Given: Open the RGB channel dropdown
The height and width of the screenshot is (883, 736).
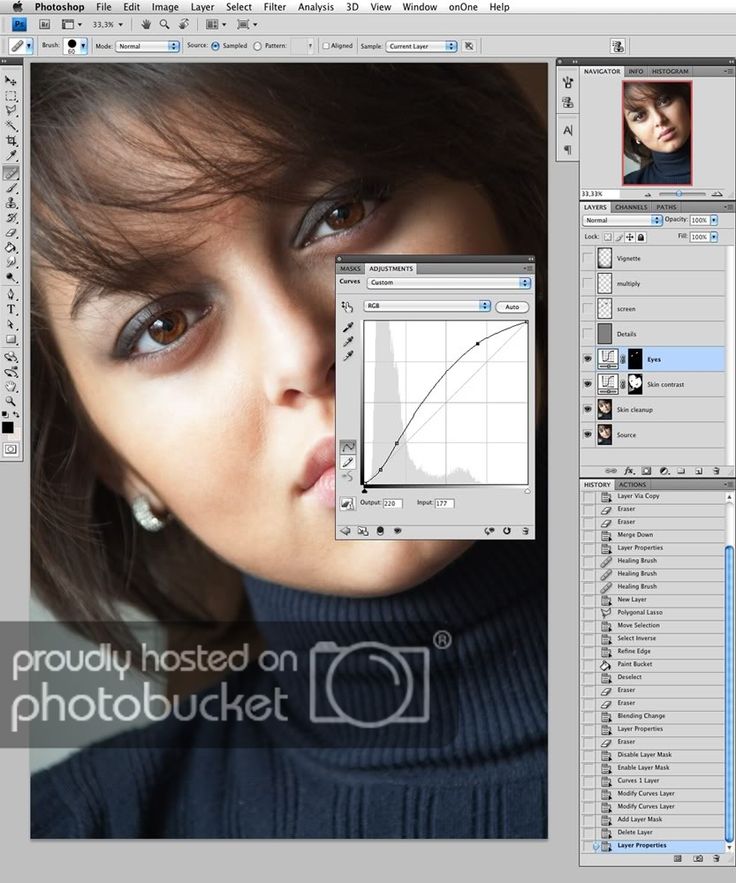Looking at the screenshot, I should pos(427,306).
